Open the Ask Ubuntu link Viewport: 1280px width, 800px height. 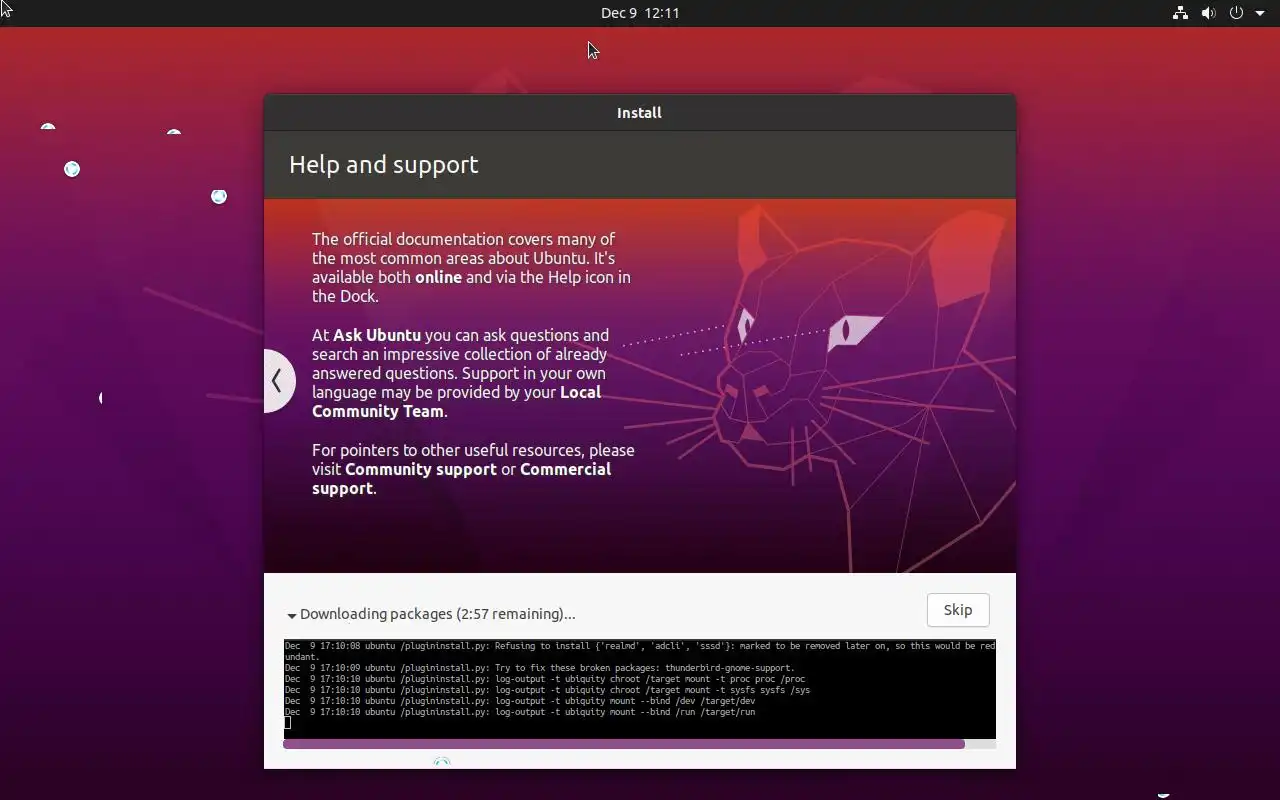[x=377, y=335]
